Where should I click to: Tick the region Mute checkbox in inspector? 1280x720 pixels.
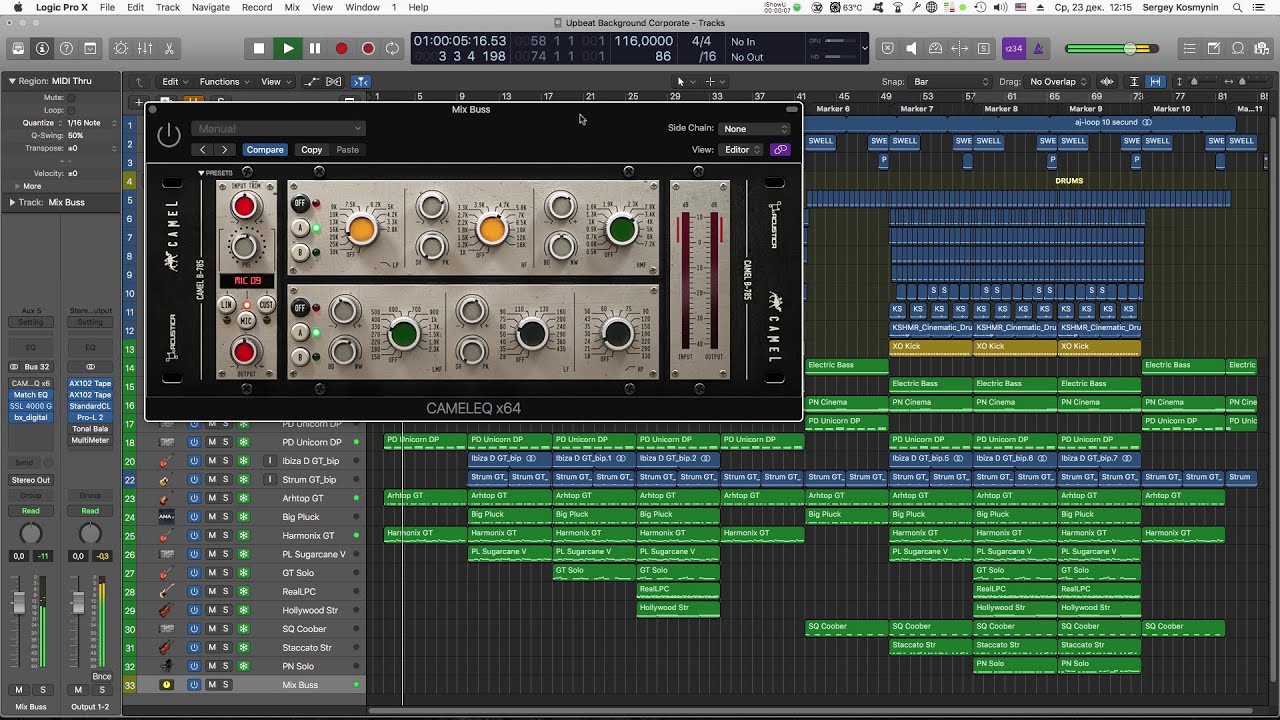tap(71, 98)
